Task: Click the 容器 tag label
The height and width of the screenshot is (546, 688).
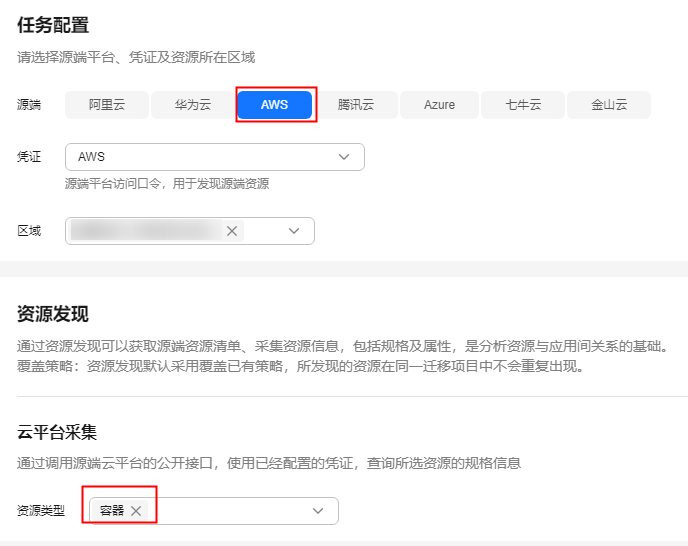Action: pyautogui.click(x=112, y=510)
